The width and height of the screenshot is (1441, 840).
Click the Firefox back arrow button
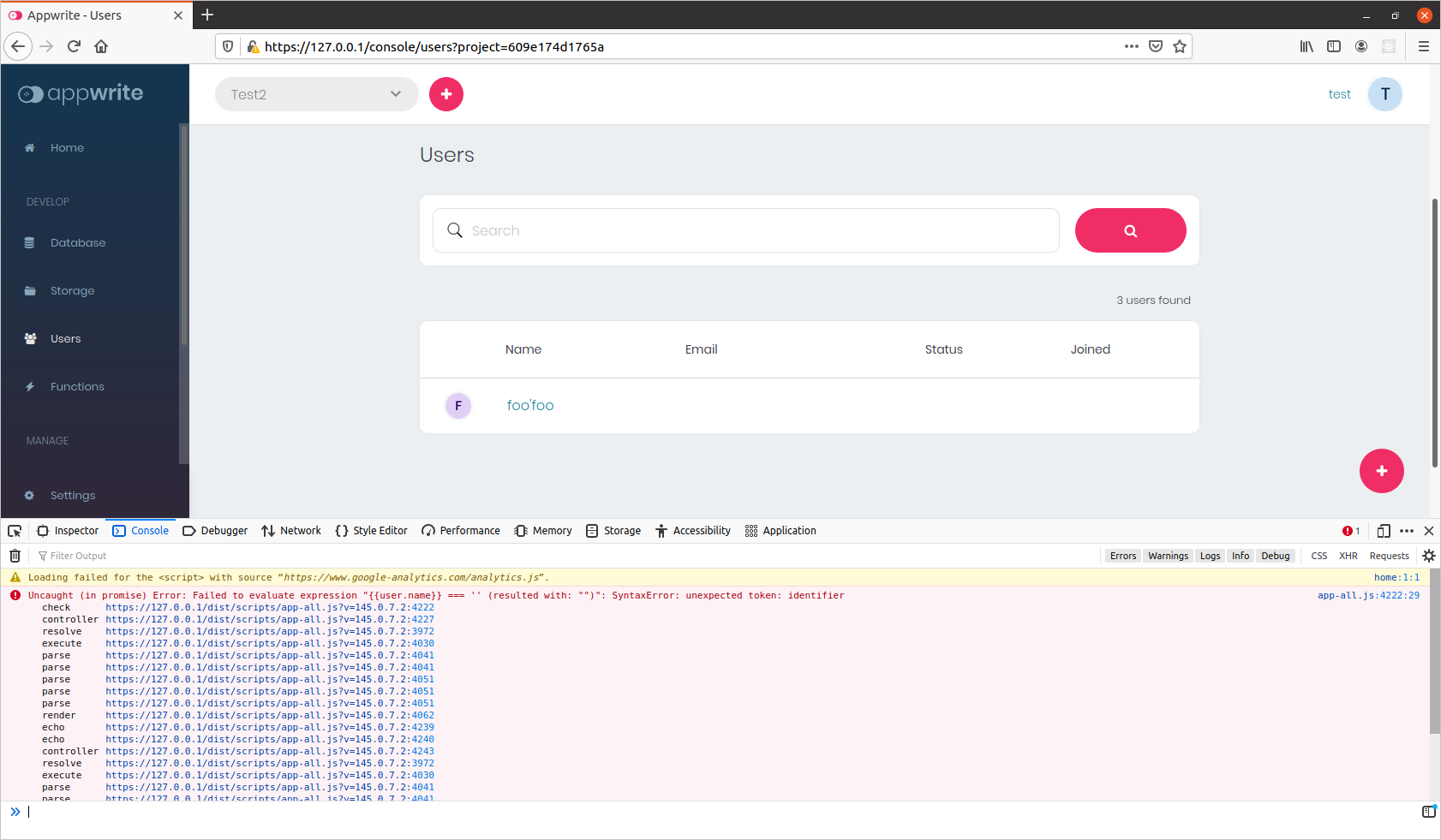(18, 46)
